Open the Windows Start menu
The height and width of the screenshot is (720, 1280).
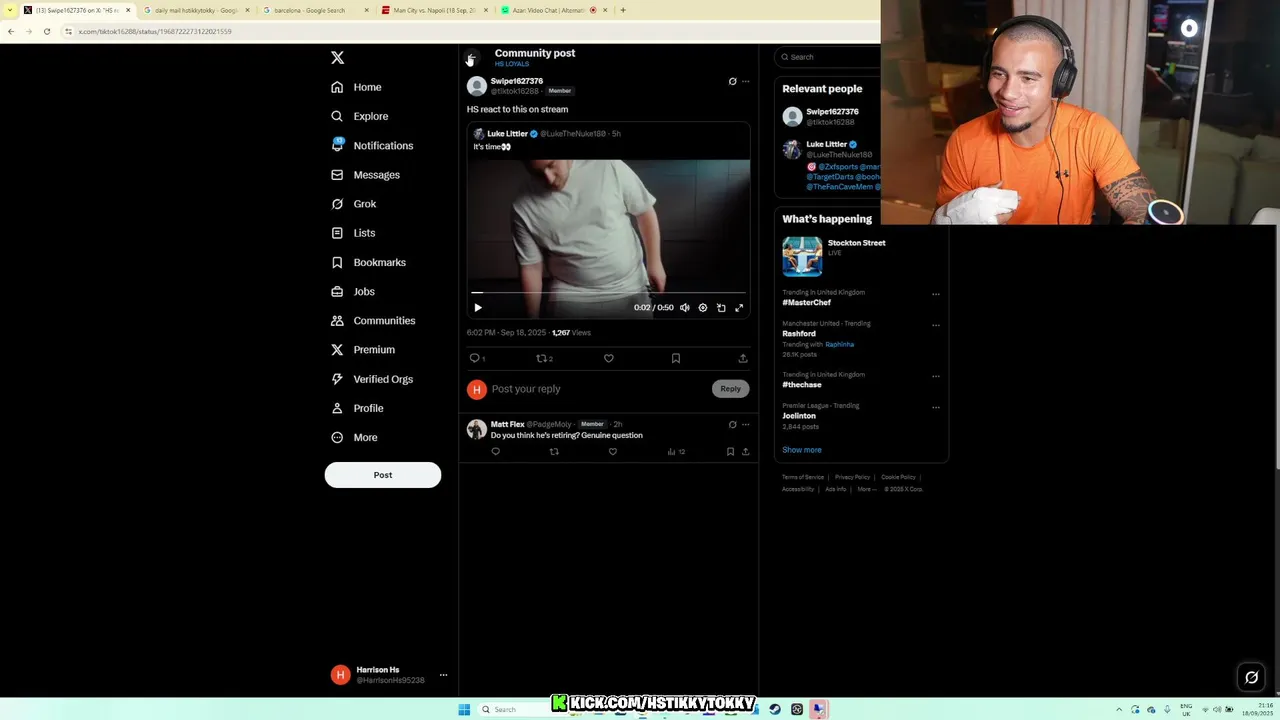coord(464,709)
